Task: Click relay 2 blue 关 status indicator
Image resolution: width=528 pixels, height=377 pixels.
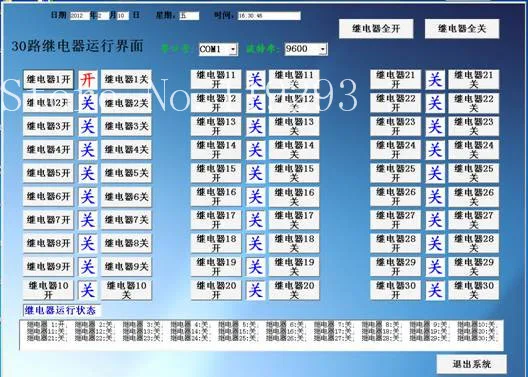Action: 88,103
